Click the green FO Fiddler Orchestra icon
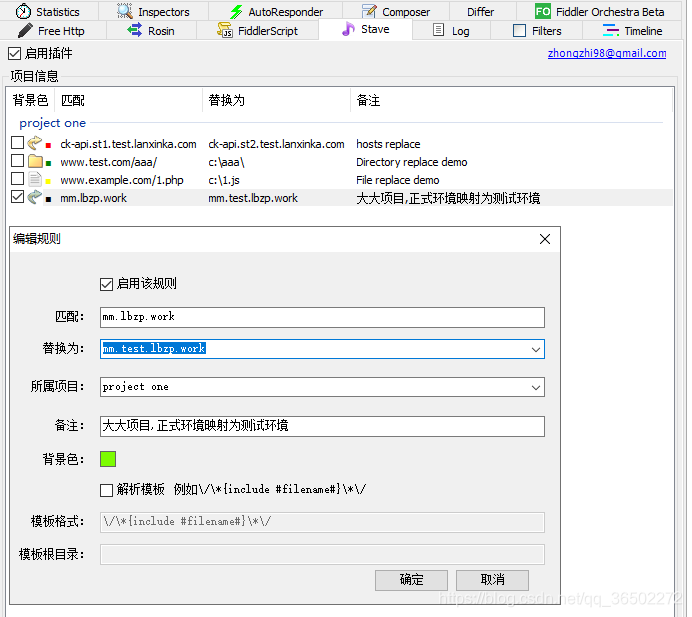 [x=543, y=11]
